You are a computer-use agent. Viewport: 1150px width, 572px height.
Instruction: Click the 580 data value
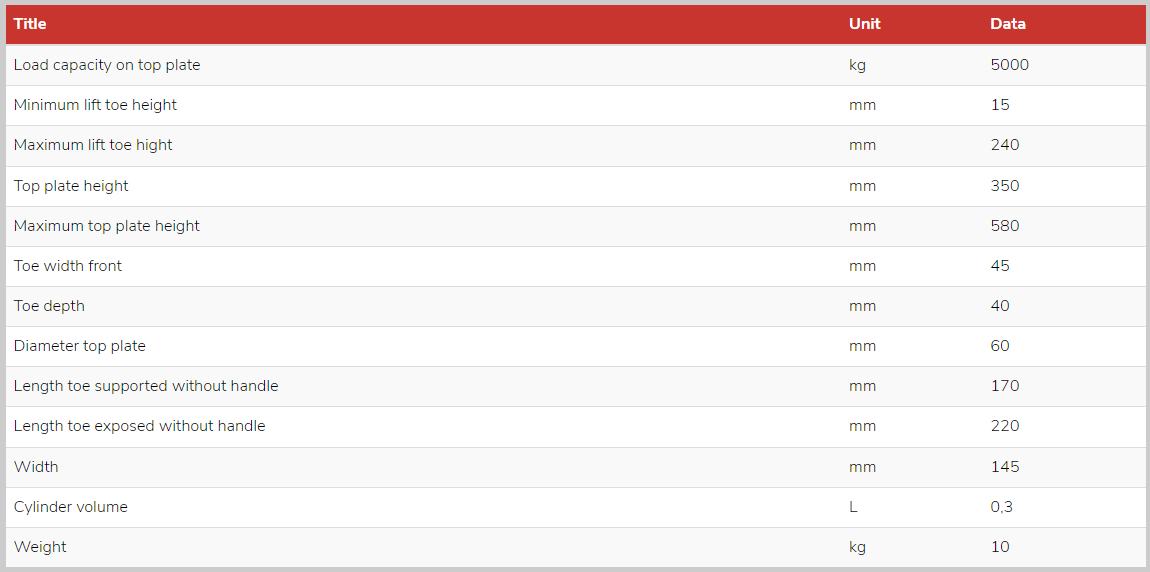tap(1005, 226)
